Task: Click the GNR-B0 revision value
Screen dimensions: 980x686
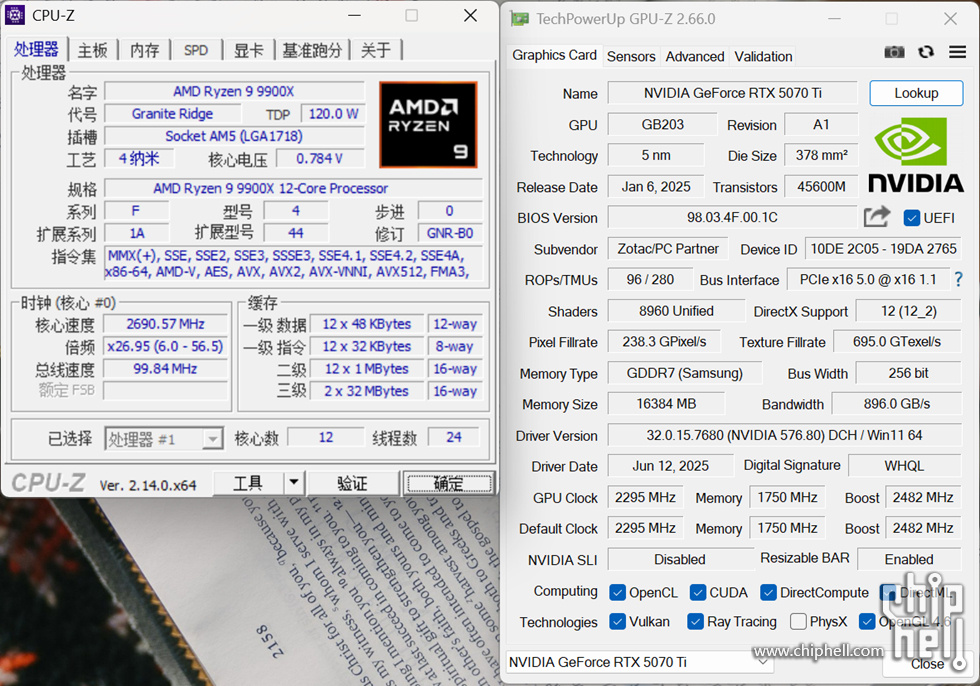Action: click(450, 233)
